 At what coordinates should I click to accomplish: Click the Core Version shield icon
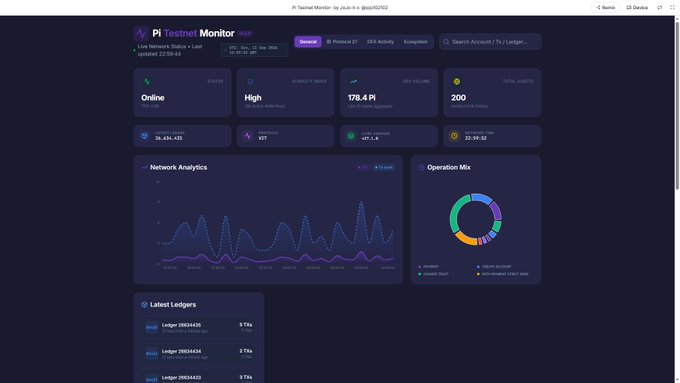coord(351,136)
